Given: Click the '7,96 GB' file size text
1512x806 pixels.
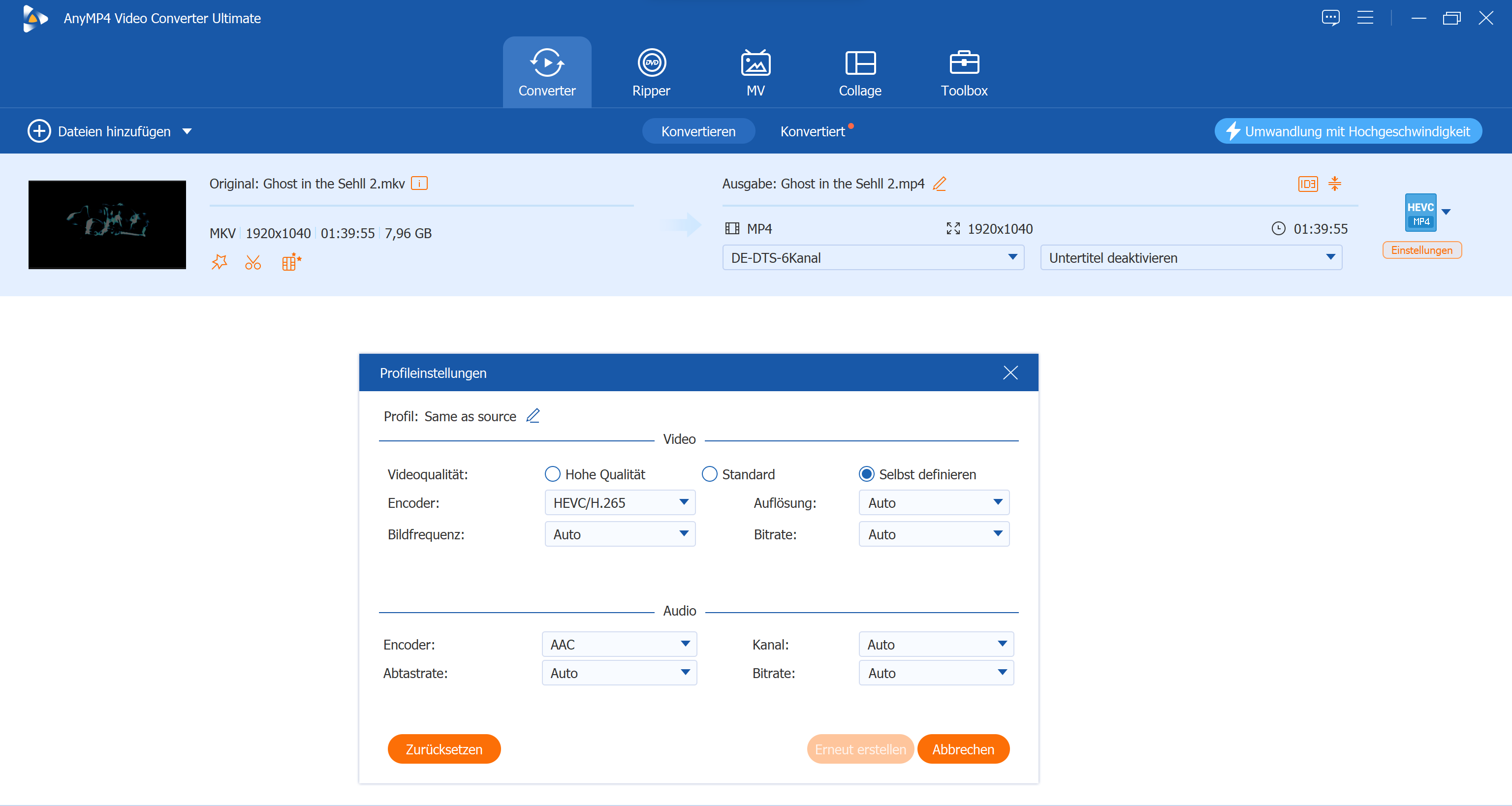Looking at the screenshot, I should [408, 233].
